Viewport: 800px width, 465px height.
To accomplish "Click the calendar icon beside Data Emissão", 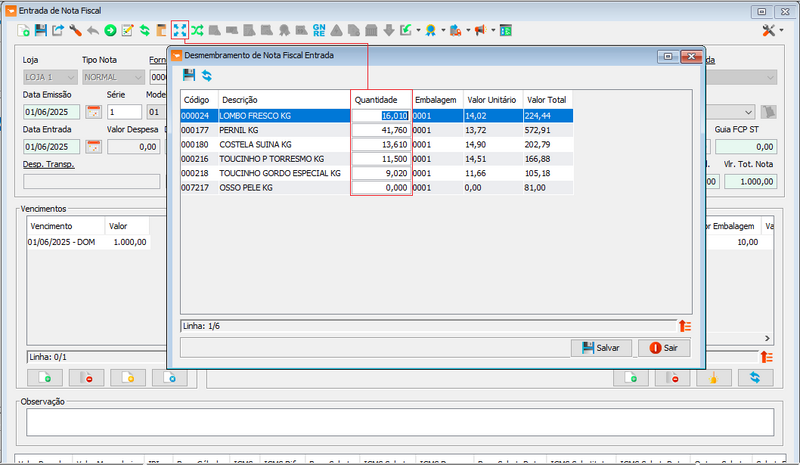I will coord(94,112).
